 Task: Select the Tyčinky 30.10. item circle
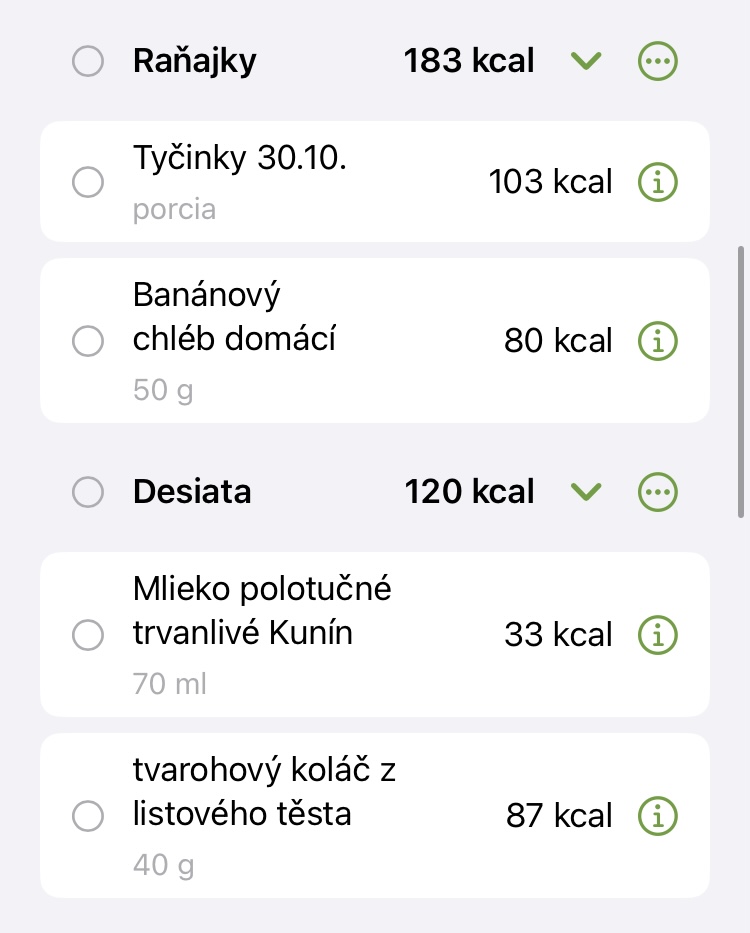(x=88, y=182)
